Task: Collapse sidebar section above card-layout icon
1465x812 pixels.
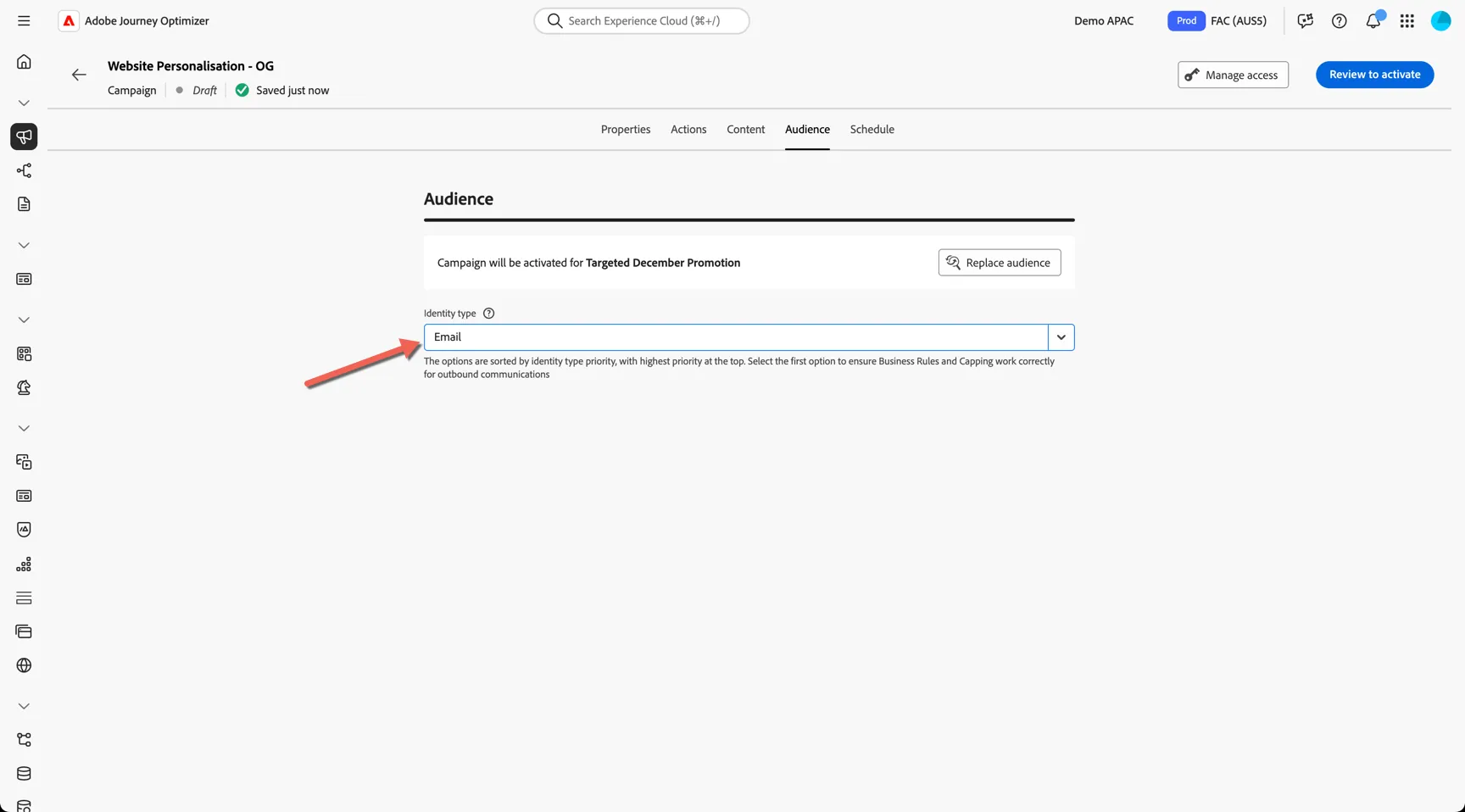Action: pyautogui.click(x=24, y=245)
